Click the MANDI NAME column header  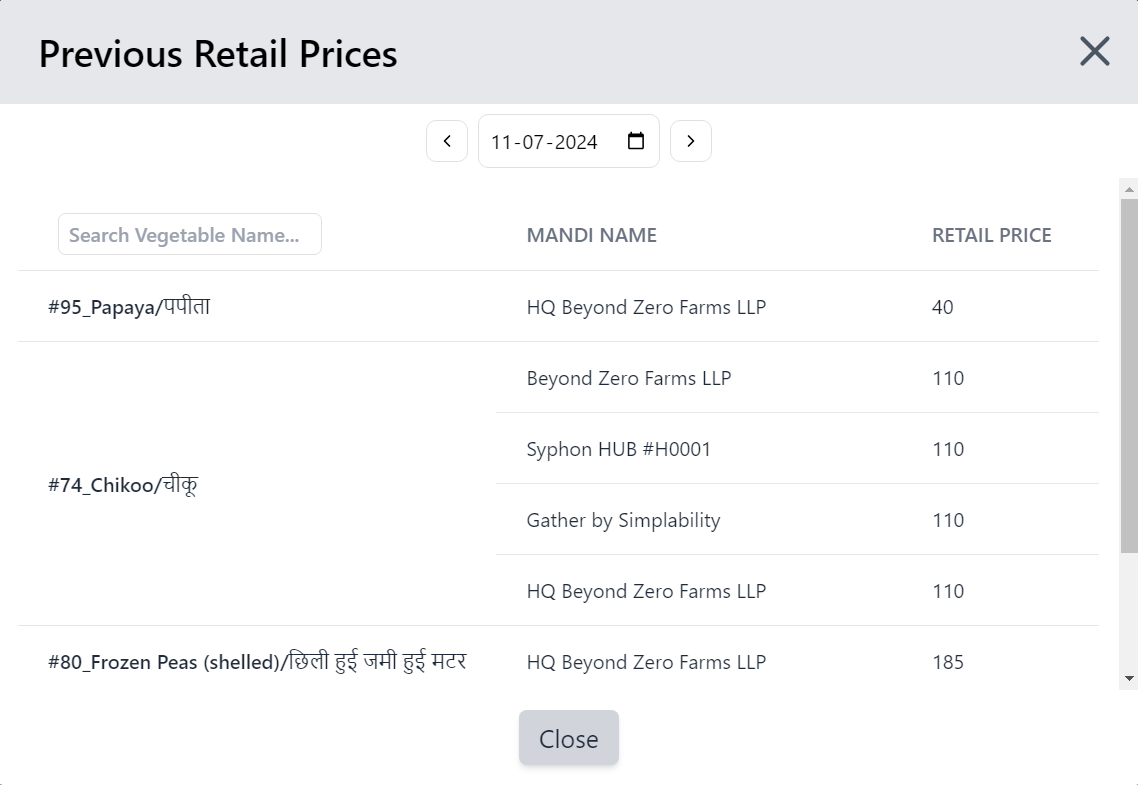pos(591,235)
